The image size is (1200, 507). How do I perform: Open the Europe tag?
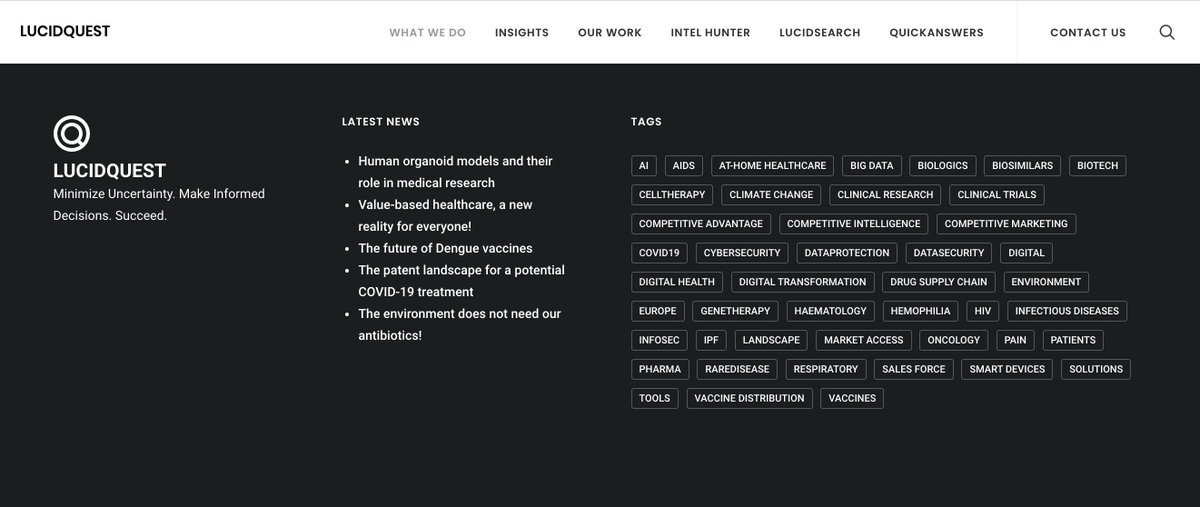pyautogui.click(x=658, y=311)
